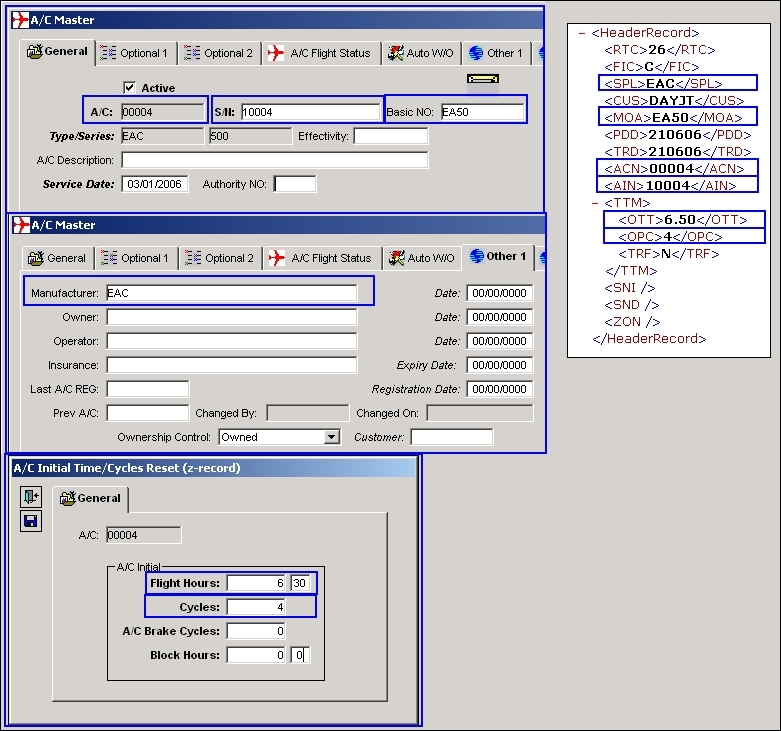Click the OTT 6.50 line in XML
The width and height of the screenshot is (781, 731).
pyautogui.click(x=682, y=220)
